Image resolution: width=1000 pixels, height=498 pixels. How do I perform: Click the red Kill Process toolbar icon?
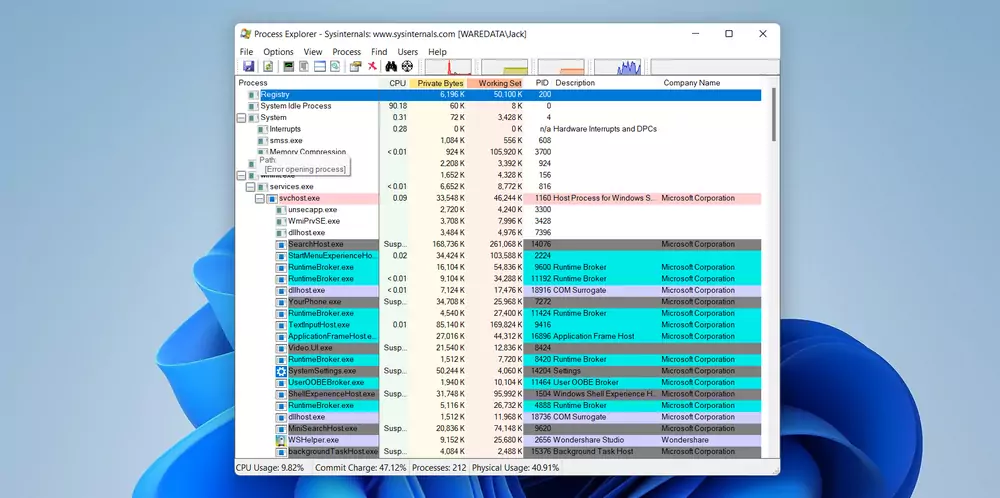372,66
